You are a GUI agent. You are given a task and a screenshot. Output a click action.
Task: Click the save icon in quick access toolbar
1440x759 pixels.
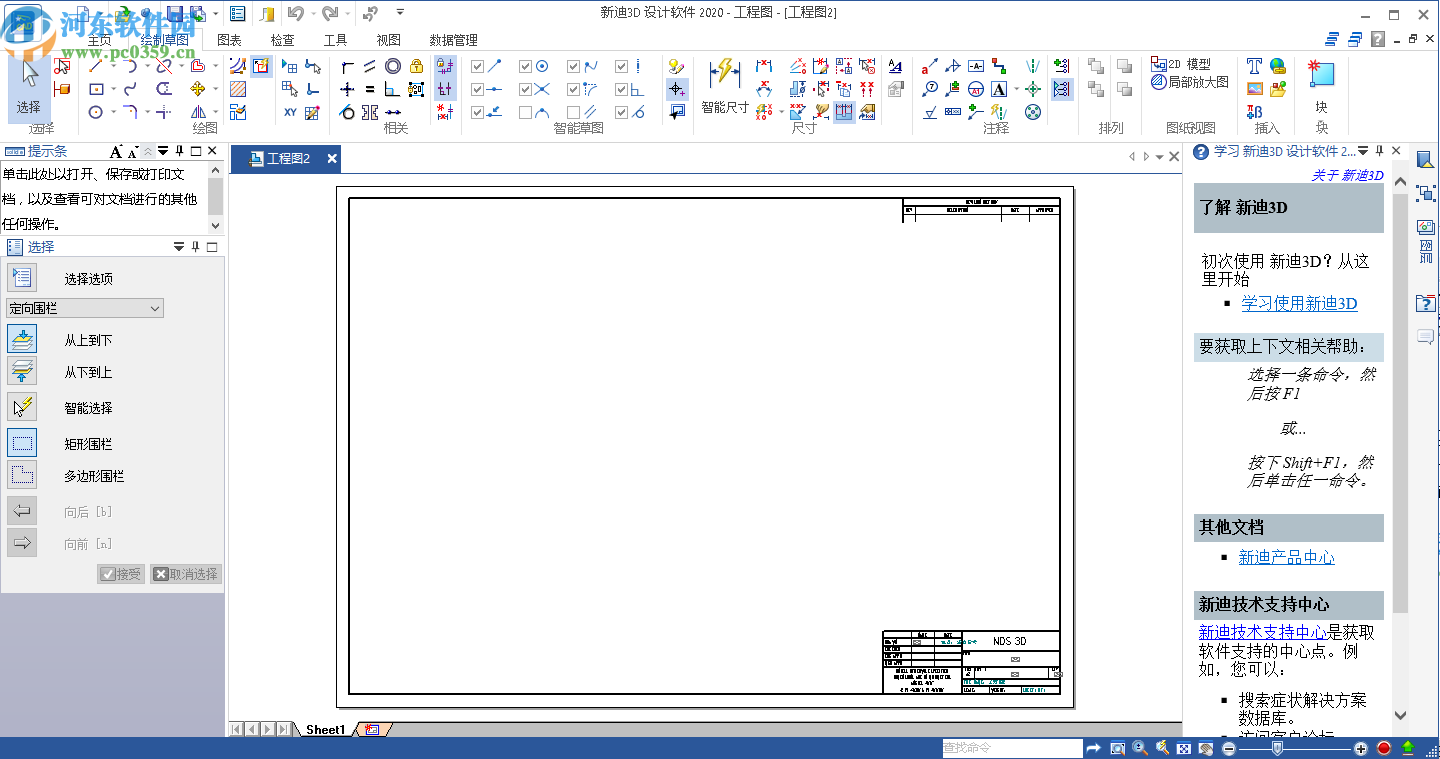(x=175, y=13)
